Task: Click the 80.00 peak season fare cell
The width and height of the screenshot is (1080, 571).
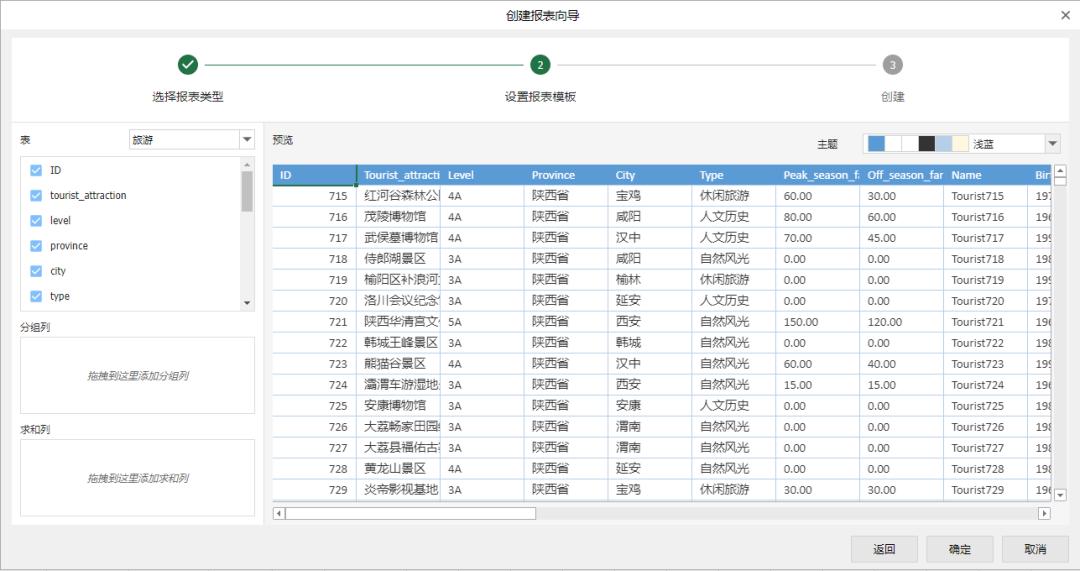Action: coord(818,217)
